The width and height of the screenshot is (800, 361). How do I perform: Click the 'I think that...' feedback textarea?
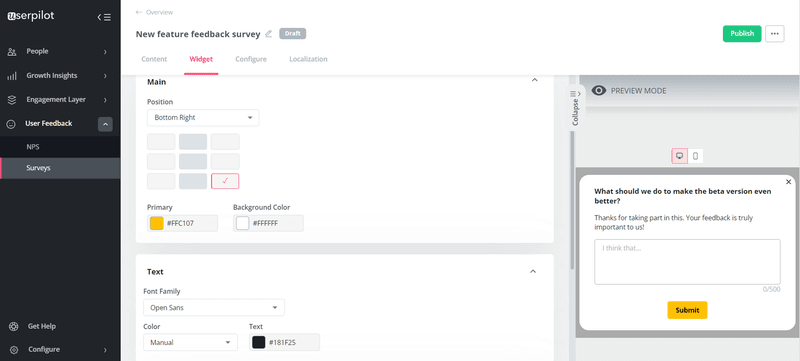pos(687,262)
